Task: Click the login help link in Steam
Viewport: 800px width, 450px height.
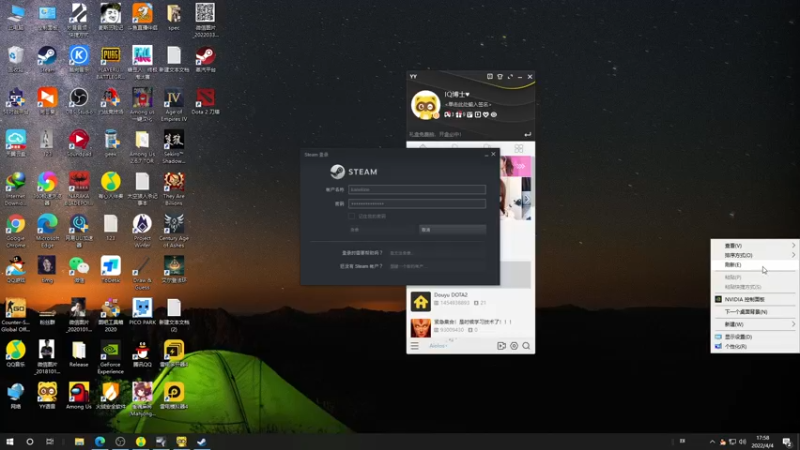Action: pos(402,253)
